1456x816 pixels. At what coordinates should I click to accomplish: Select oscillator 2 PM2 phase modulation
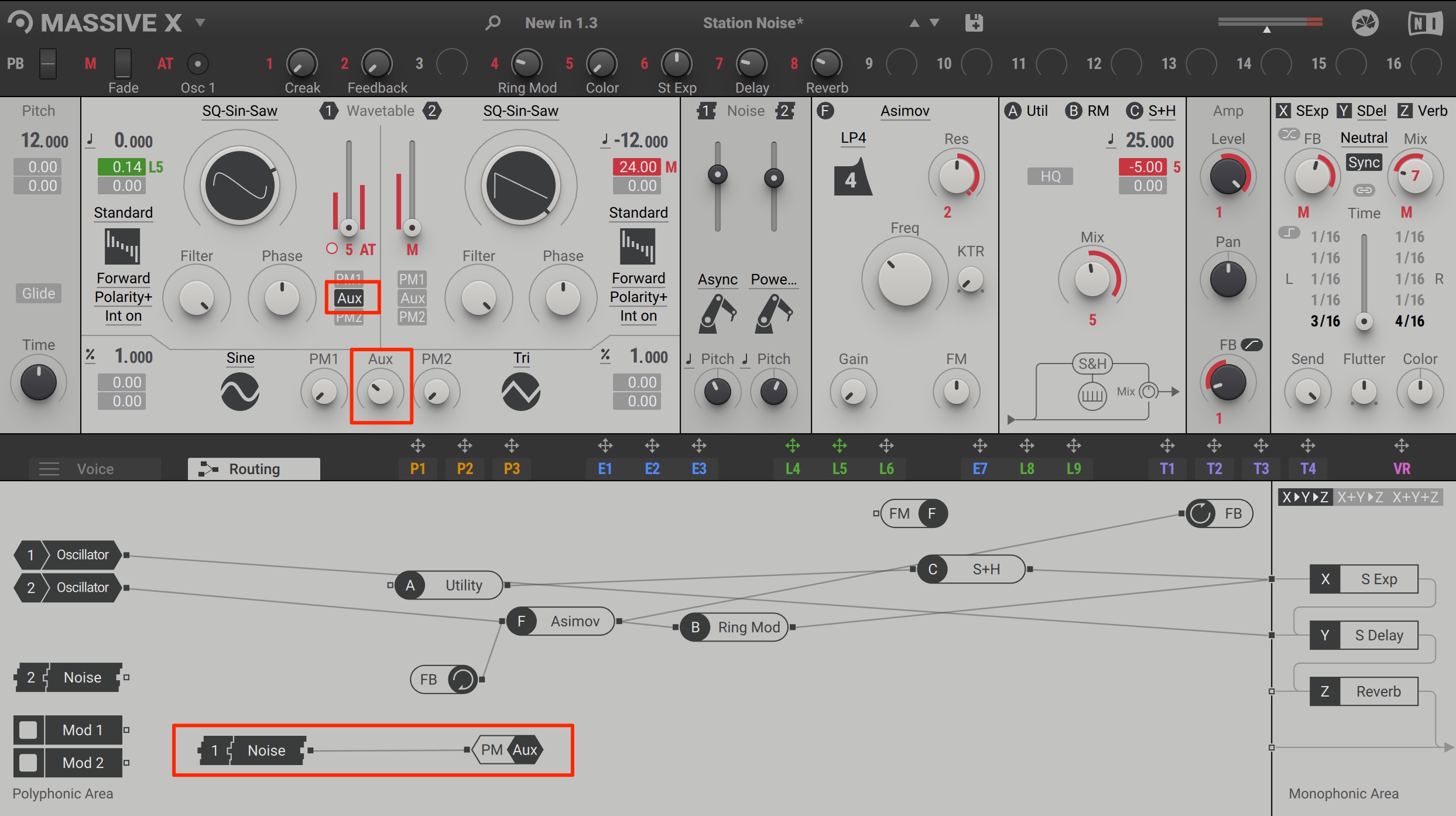(412, 317)
